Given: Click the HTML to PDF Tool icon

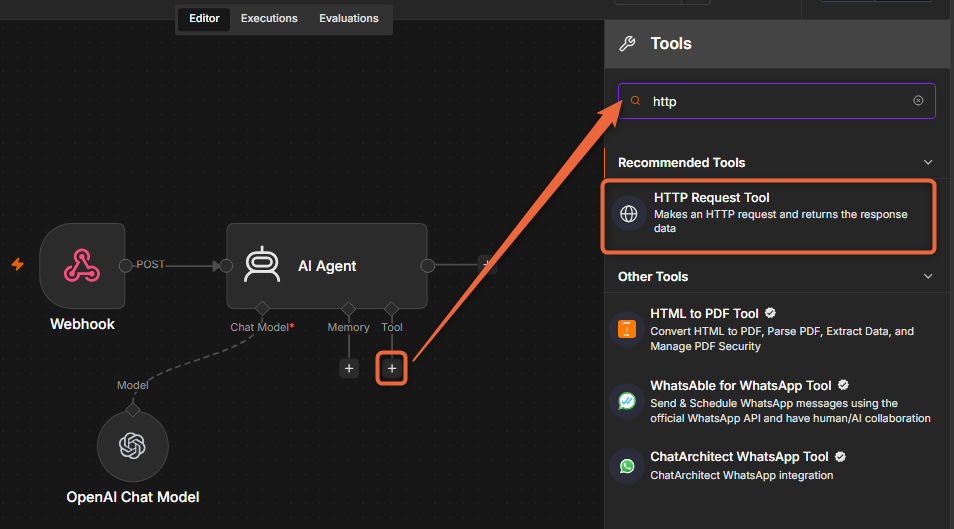Looking at the screenshot, I should (x=627, y=329).
